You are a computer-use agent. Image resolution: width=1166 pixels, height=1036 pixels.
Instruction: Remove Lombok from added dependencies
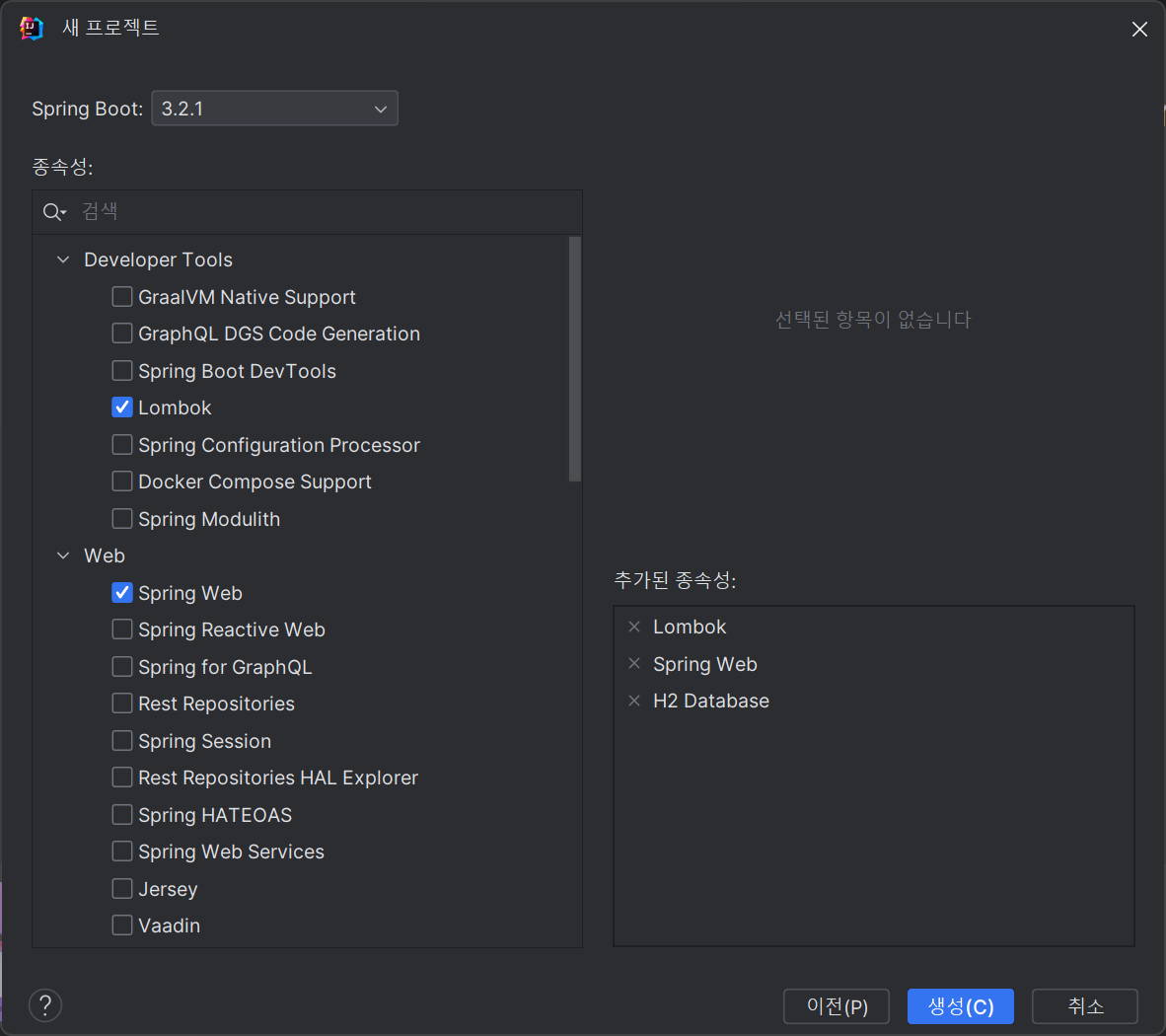pyautogui.click(x=634, y=627)
